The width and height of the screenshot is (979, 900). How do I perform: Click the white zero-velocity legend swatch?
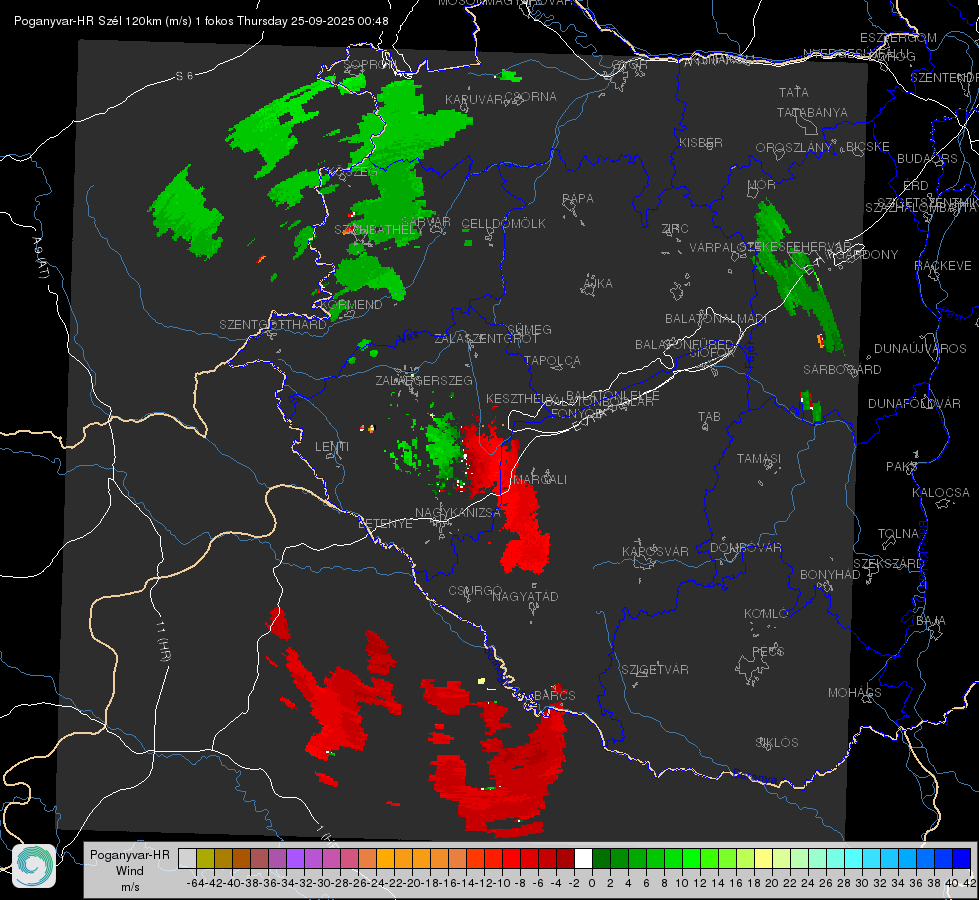583,858
